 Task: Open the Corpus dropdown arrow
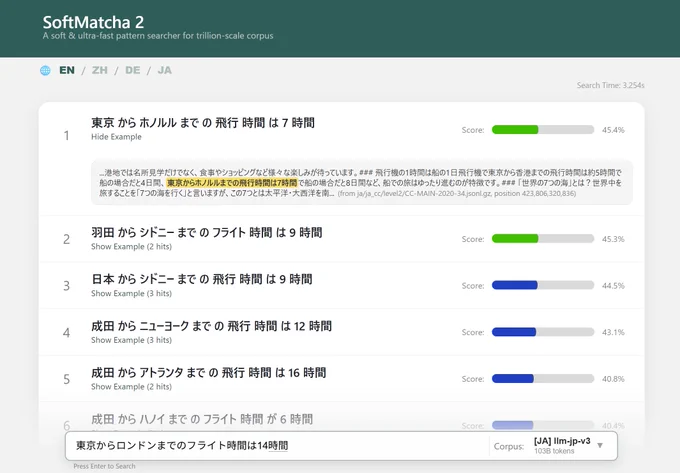[600, 445]
